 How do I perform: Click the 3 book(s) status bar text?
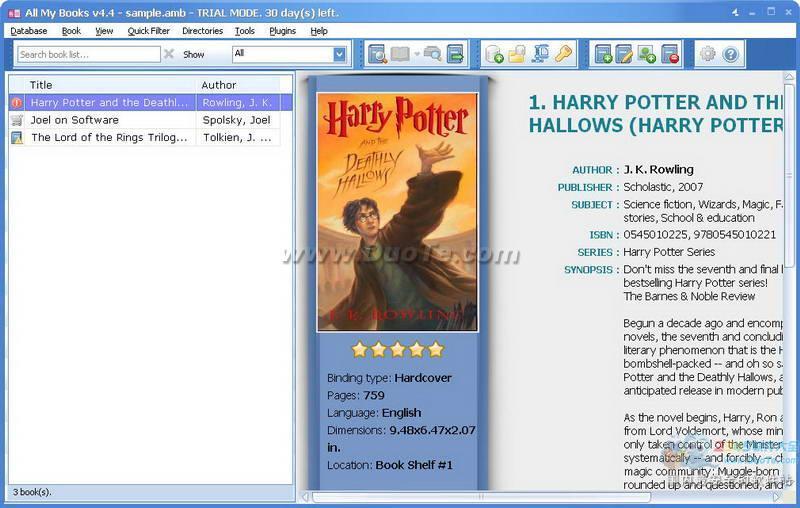[32, 492]
